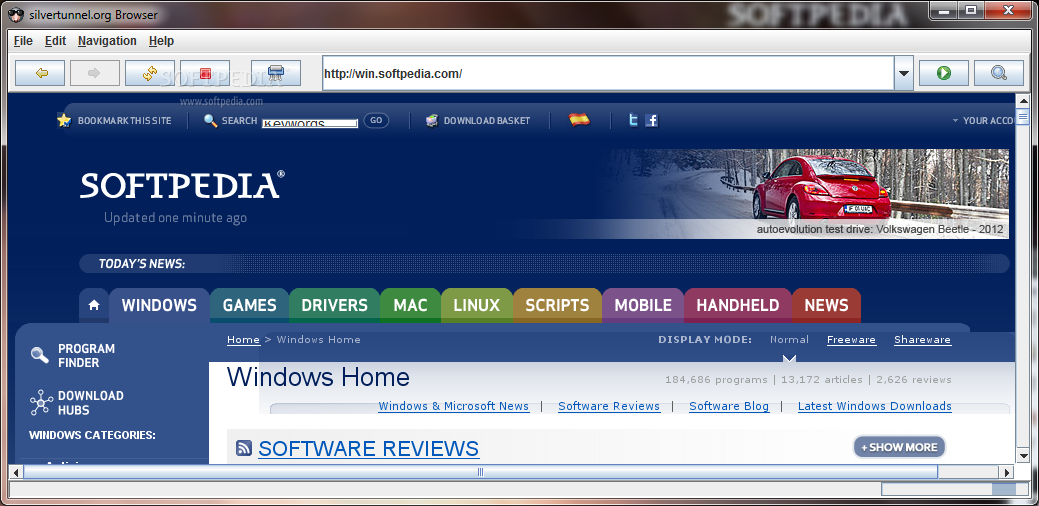This screenshot has width=1039, height=506.
Task: Open Windows & Microsoft News link
Action: 454,406
